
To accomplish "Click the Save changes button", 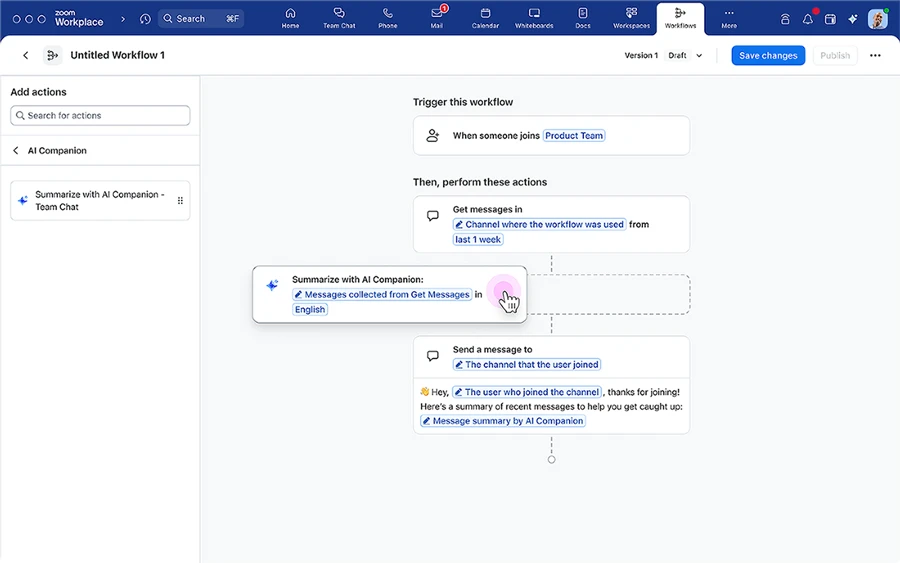I will (x=768, y=56).
